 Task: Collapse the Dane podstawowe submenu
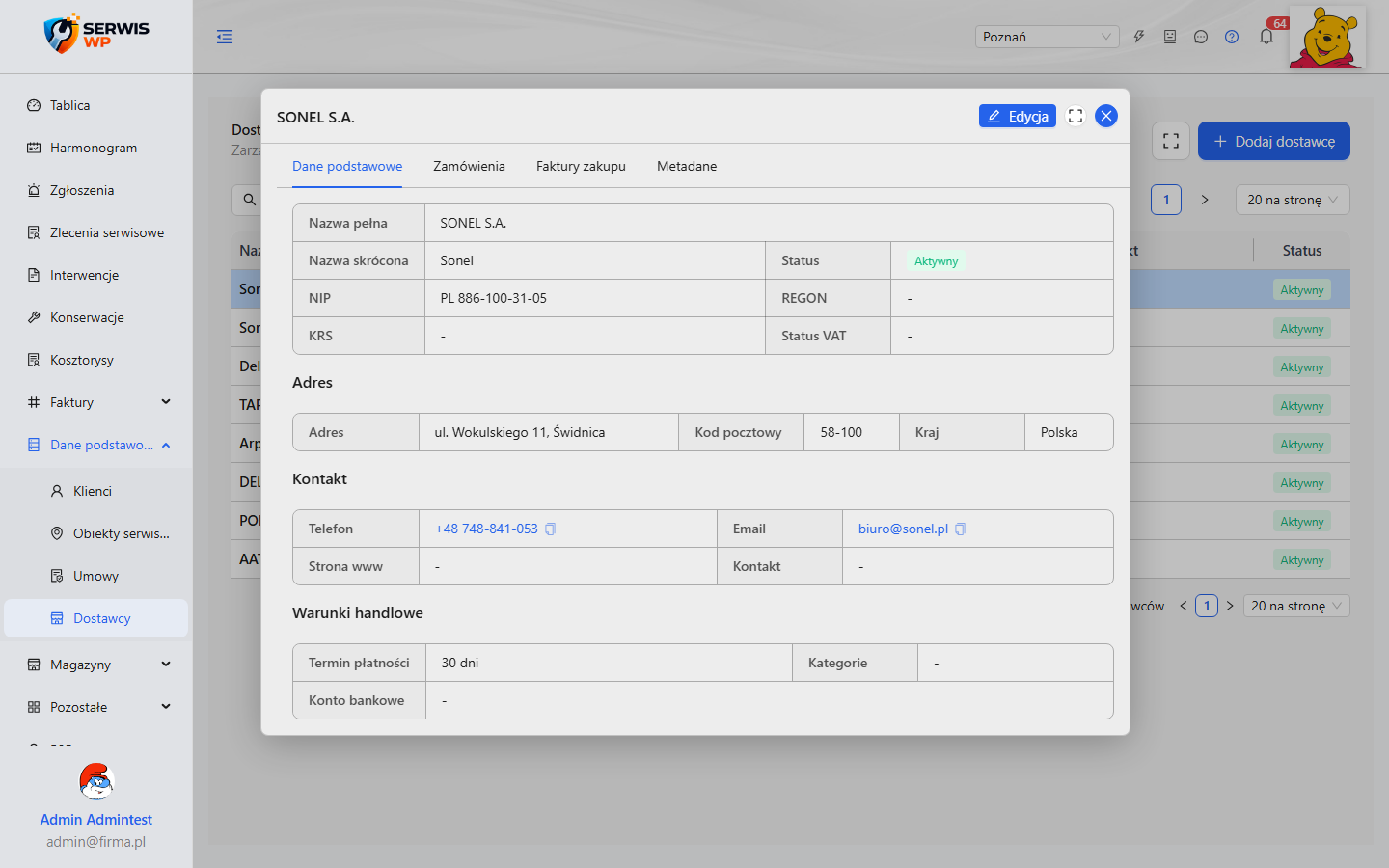96,445
